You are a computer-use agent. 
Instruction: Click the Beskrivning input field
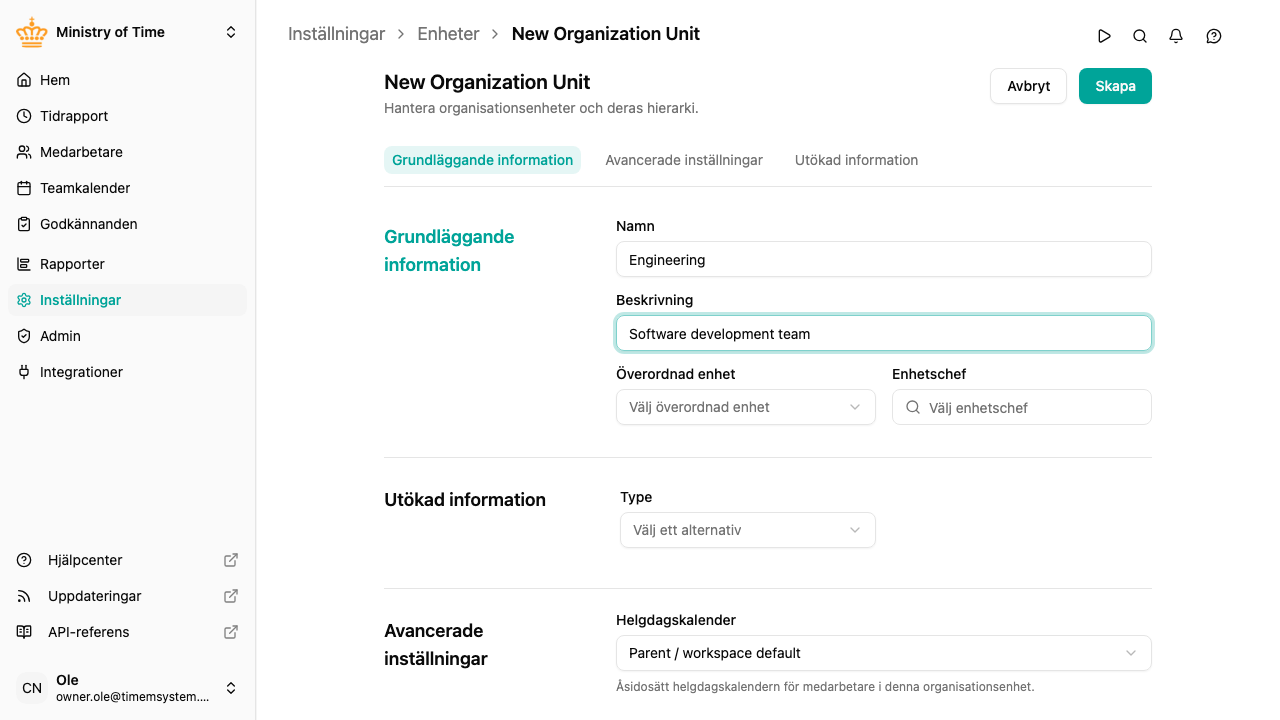tap(884, 333)
